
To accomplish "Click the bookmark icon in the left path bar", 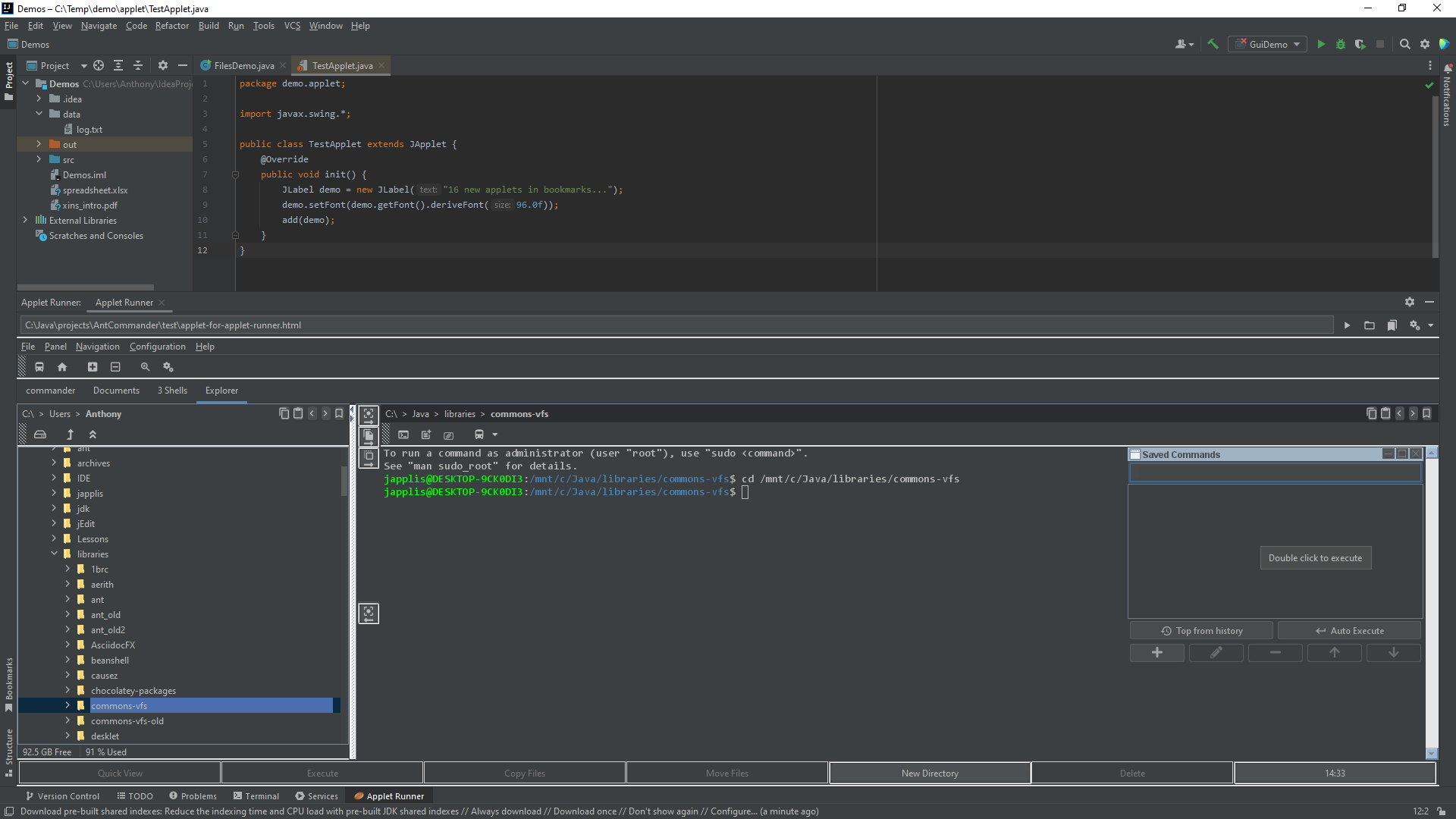I will coord(339,413).
